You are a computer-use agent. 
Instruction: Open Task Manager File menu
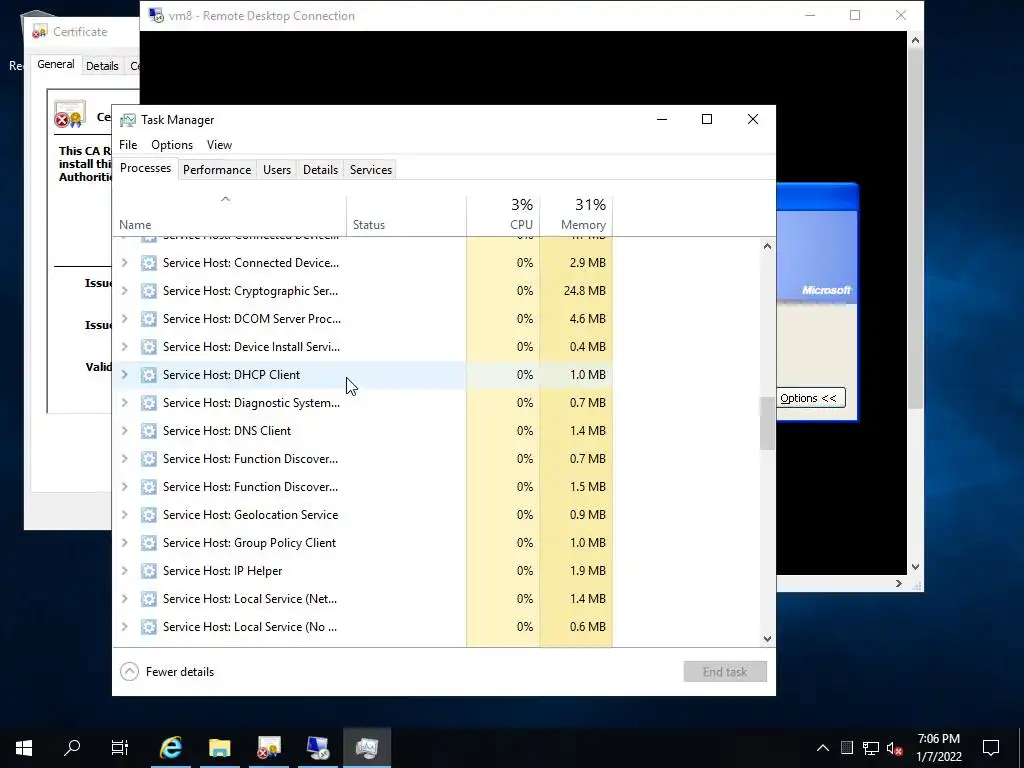click(x=128, y=145)
